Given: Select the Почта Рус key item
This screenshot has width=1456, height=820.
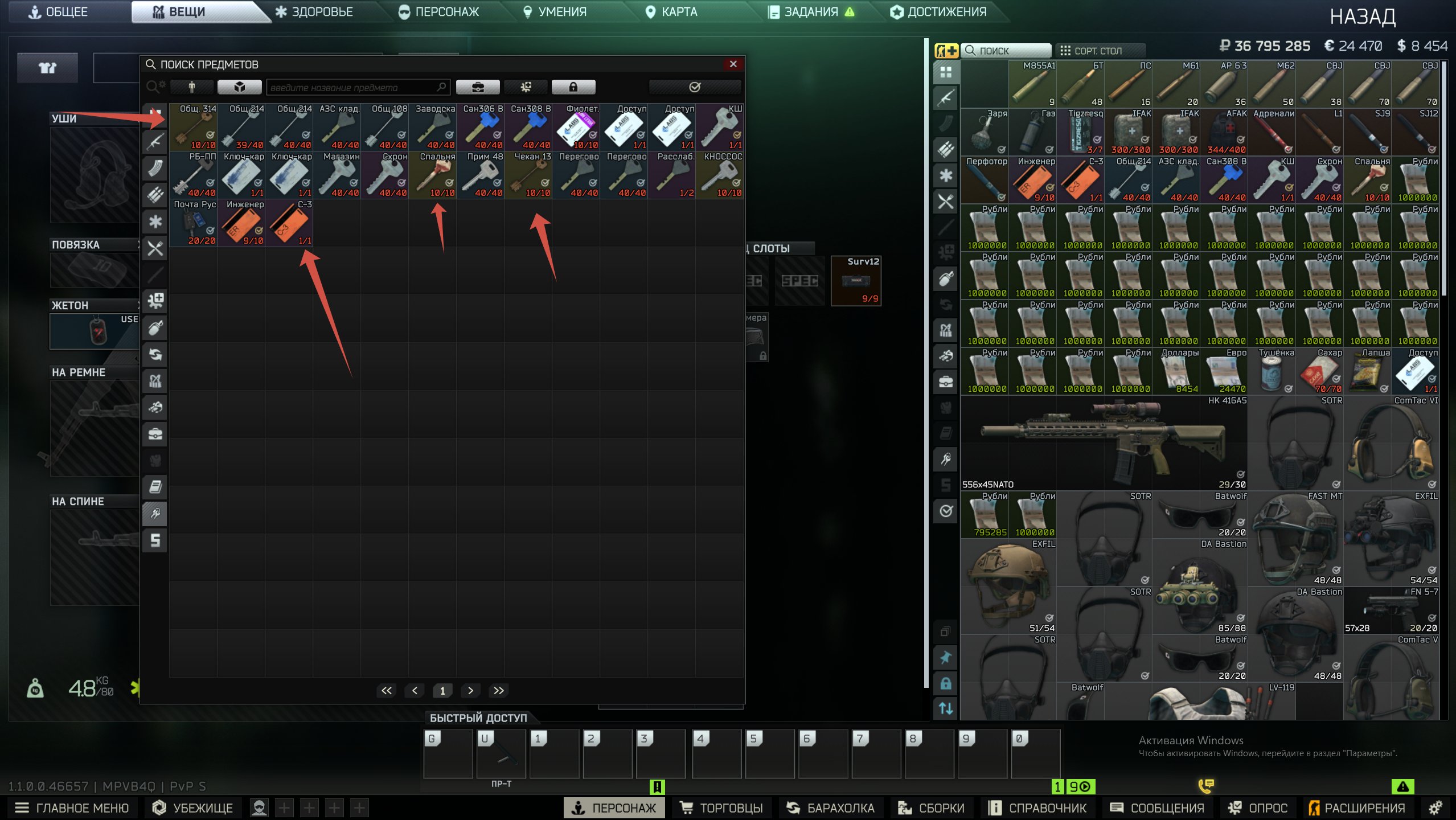Looking at the screenshot, I should pos(193,222).
